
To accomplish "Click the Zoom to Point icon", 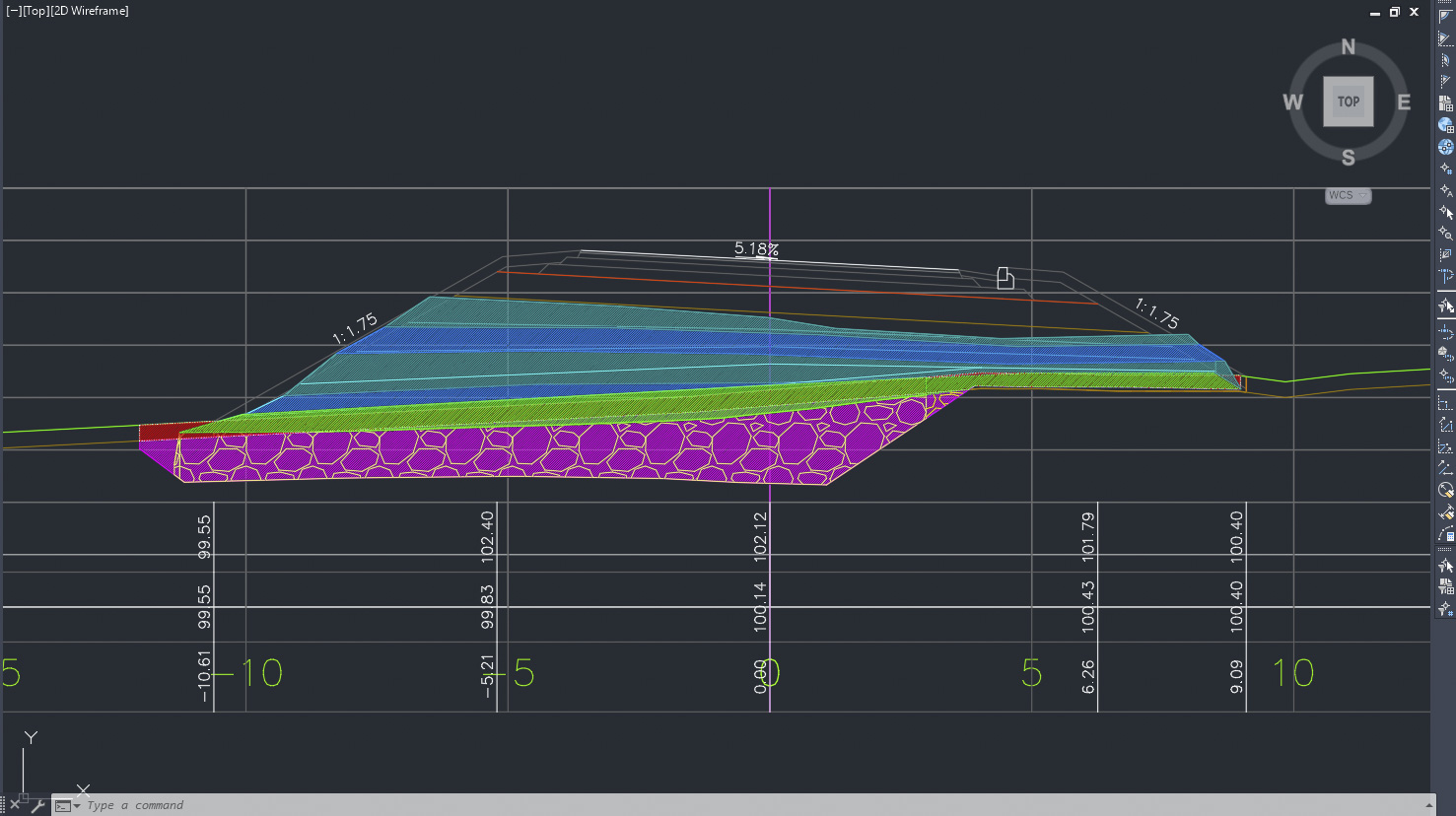I will [x=1445, y=234].
